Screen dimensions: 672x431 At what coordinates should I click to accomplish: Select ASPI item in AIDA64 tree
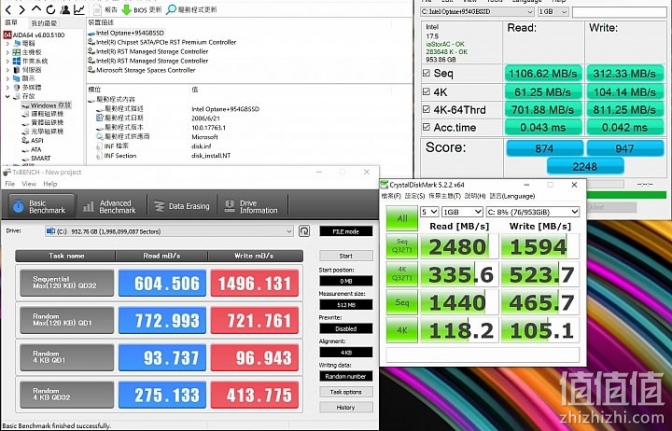coord(37,141)
